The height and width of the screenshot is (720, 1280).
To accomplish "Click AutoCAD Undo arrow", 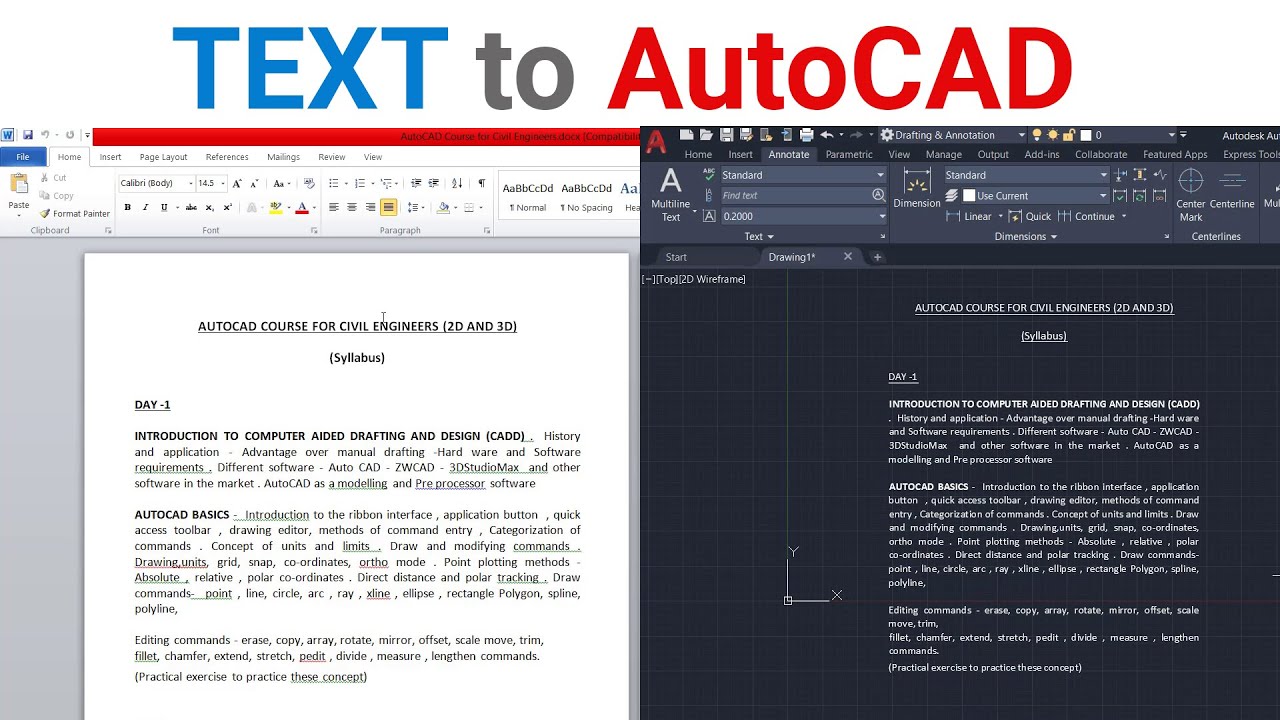I will click(826, 135).
